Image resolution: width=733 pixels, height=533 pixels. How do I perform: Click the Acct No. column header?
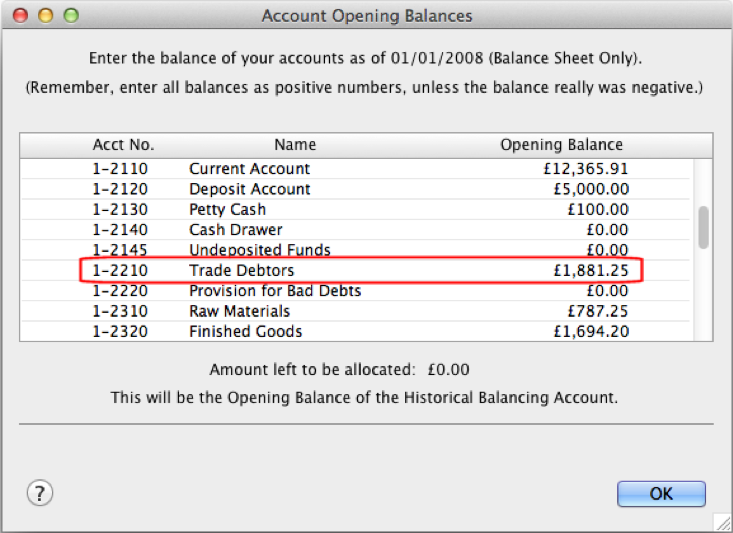(x=123, y=145)
